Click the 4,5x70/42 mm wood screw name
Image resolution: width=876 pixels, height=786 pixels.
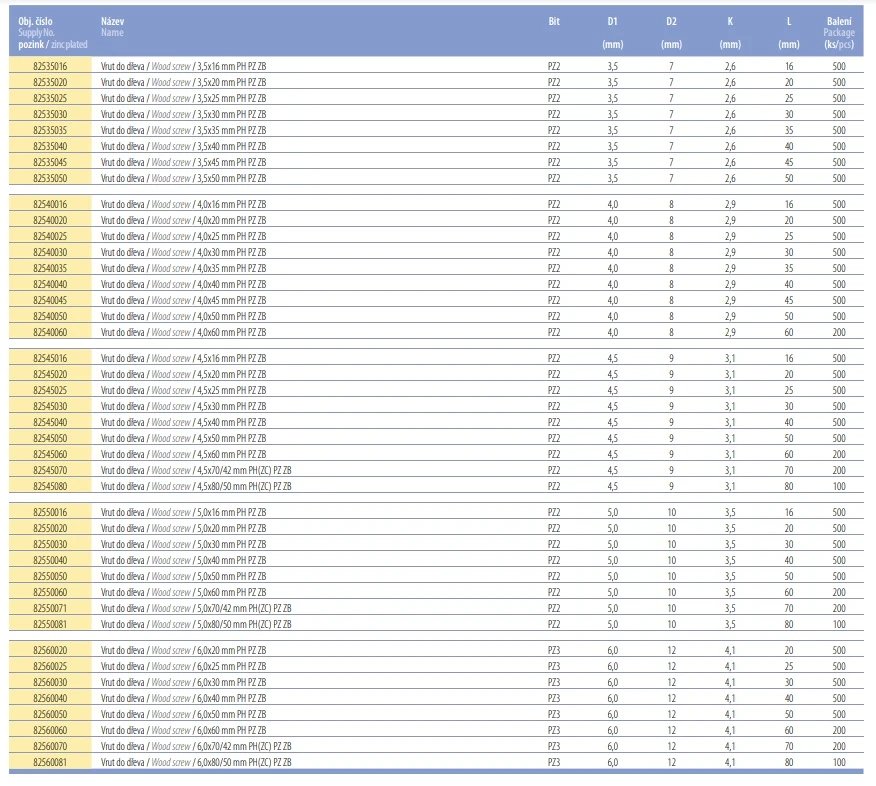pos(196,470)
